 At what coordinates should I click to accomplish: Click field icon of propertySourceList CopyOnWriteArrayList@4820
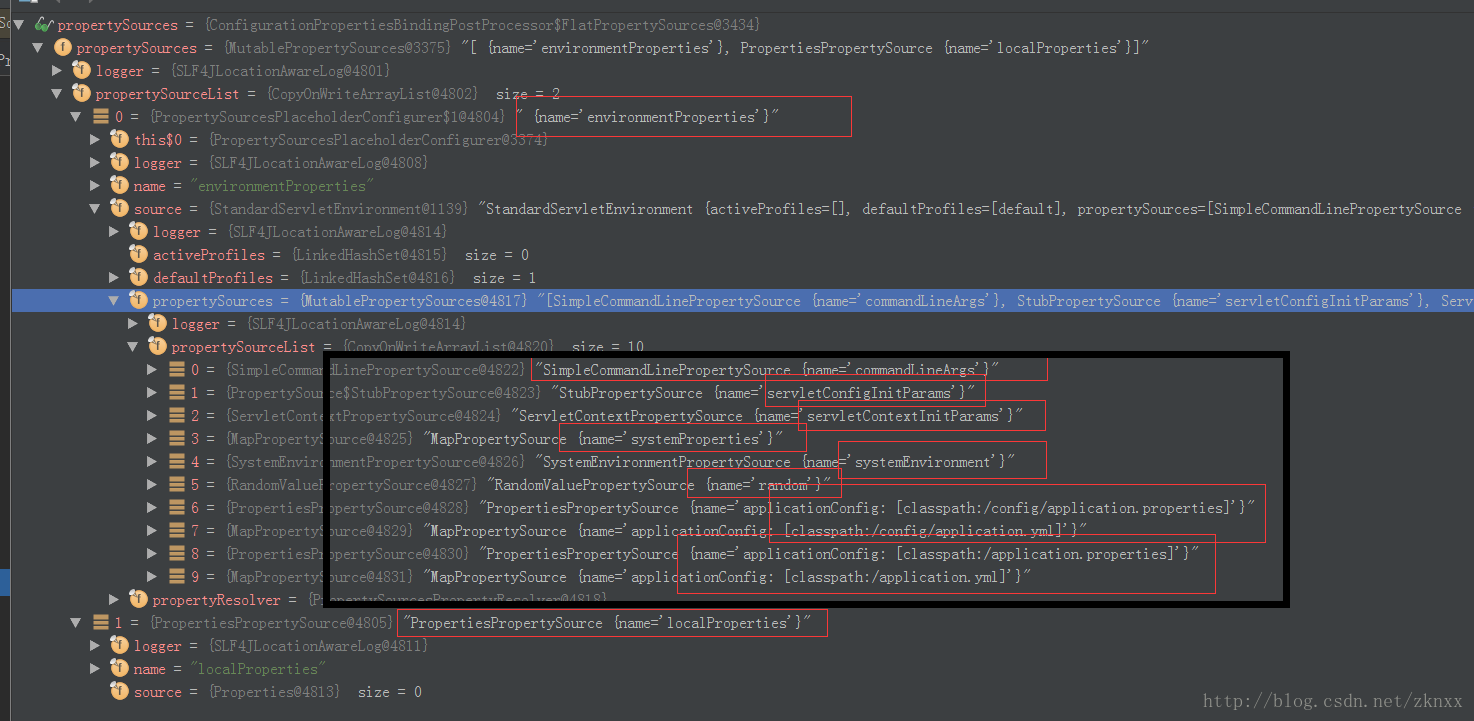click(x=158, y=346)
